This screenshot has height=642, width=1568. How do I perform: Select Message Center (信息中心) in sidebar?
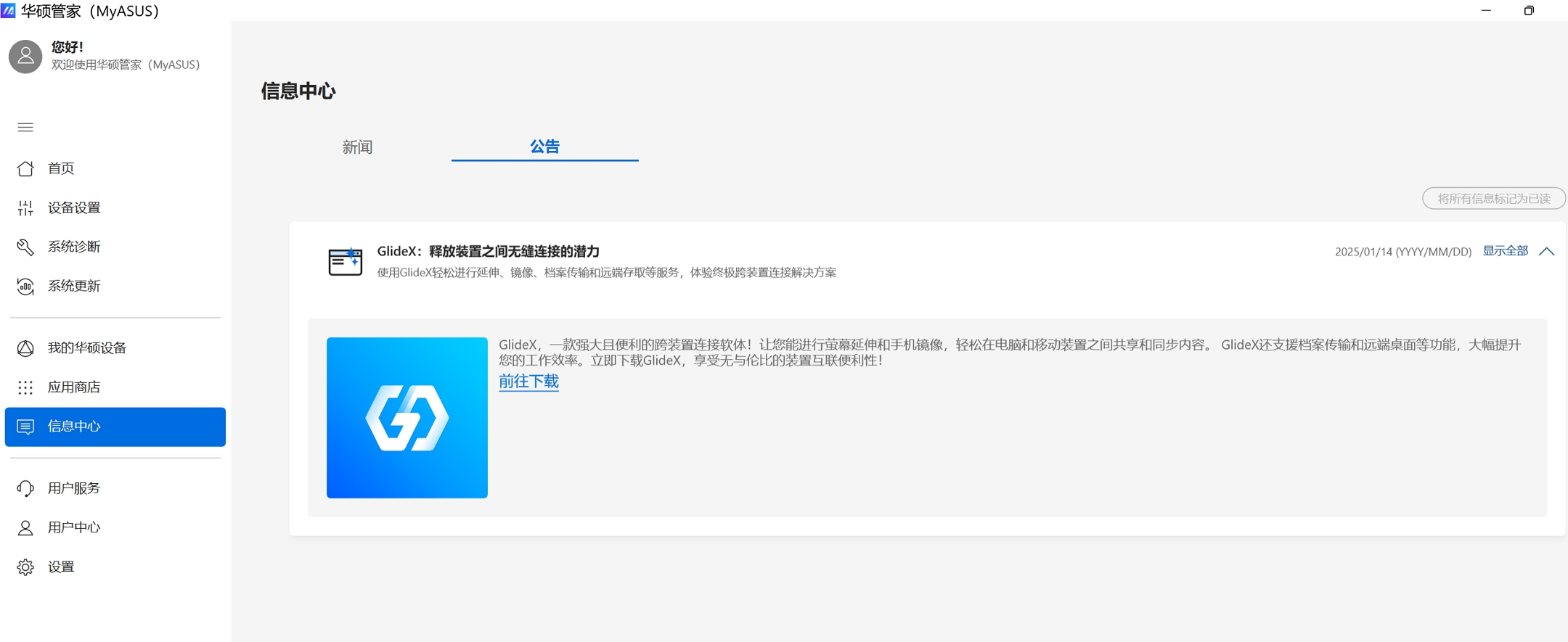(115, 427)
